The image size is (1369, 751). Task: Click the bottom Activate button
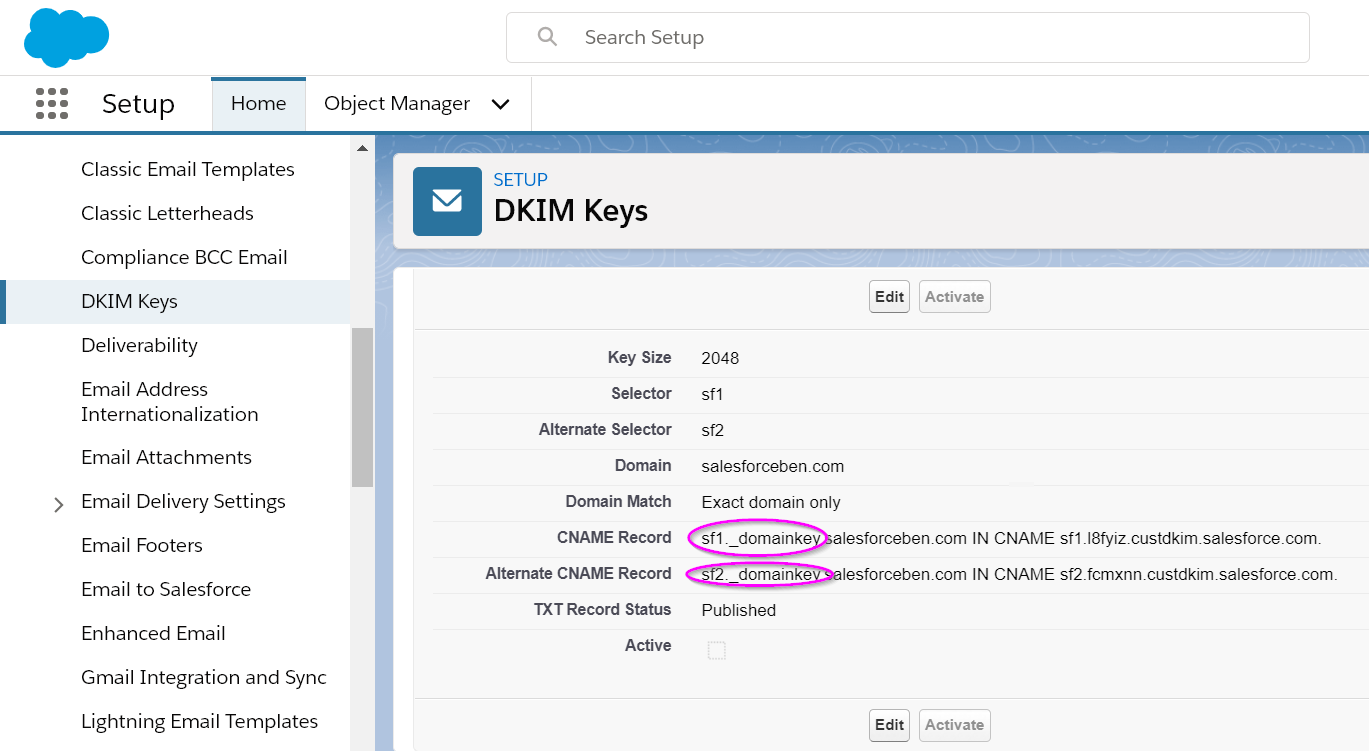pyautogui.click(x=955, y=725)
